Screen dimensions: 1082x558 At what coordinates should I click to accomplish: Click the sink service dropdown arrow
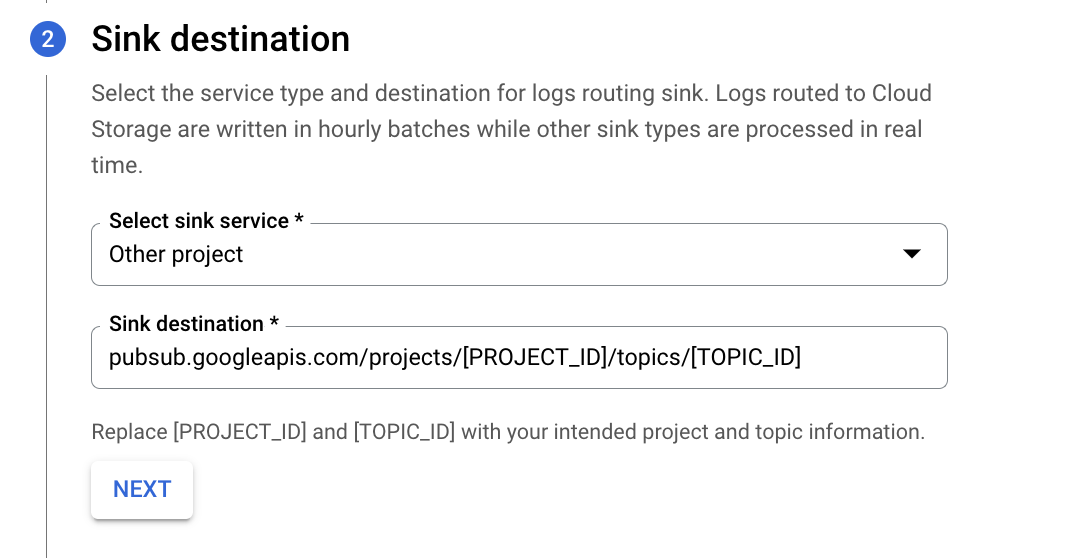click(911, 254)
